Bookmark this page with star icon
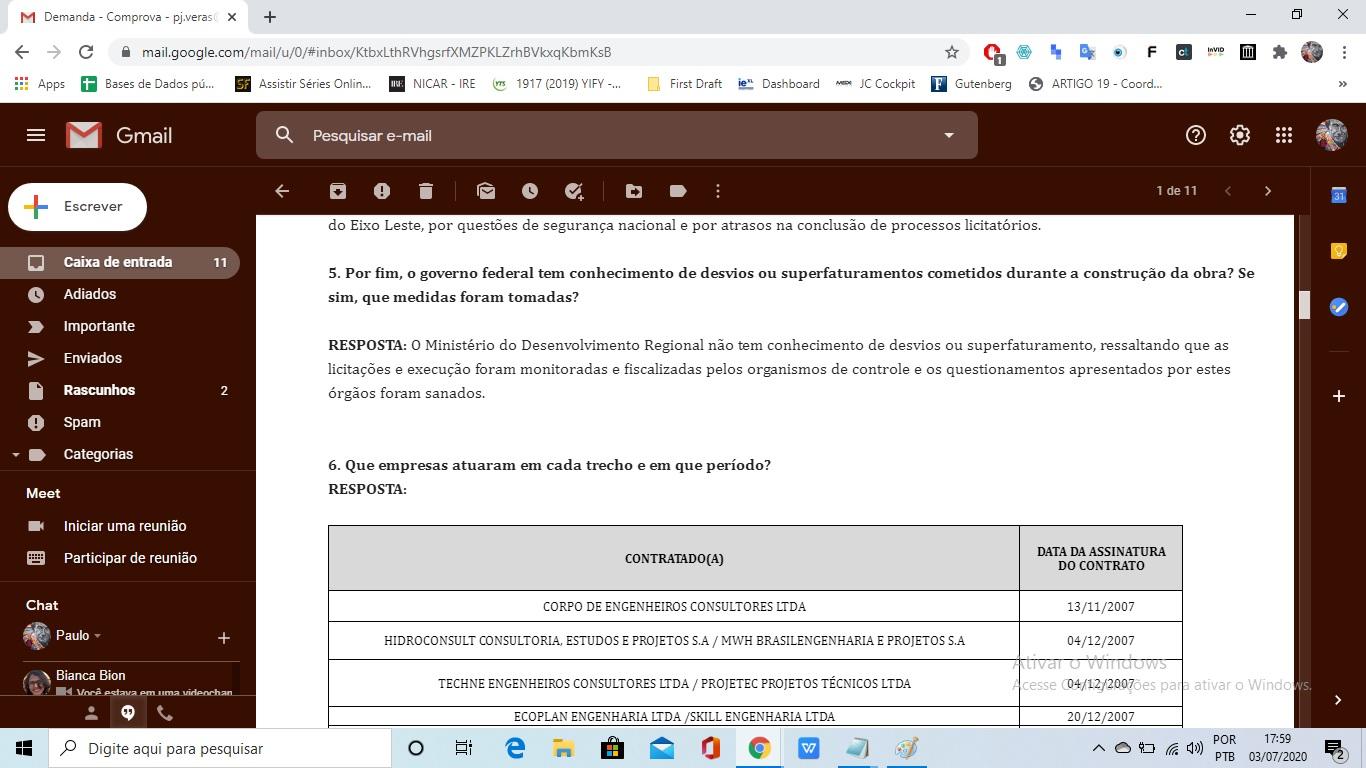This screenshot has height=768, width=1366. tap(952, 52)
